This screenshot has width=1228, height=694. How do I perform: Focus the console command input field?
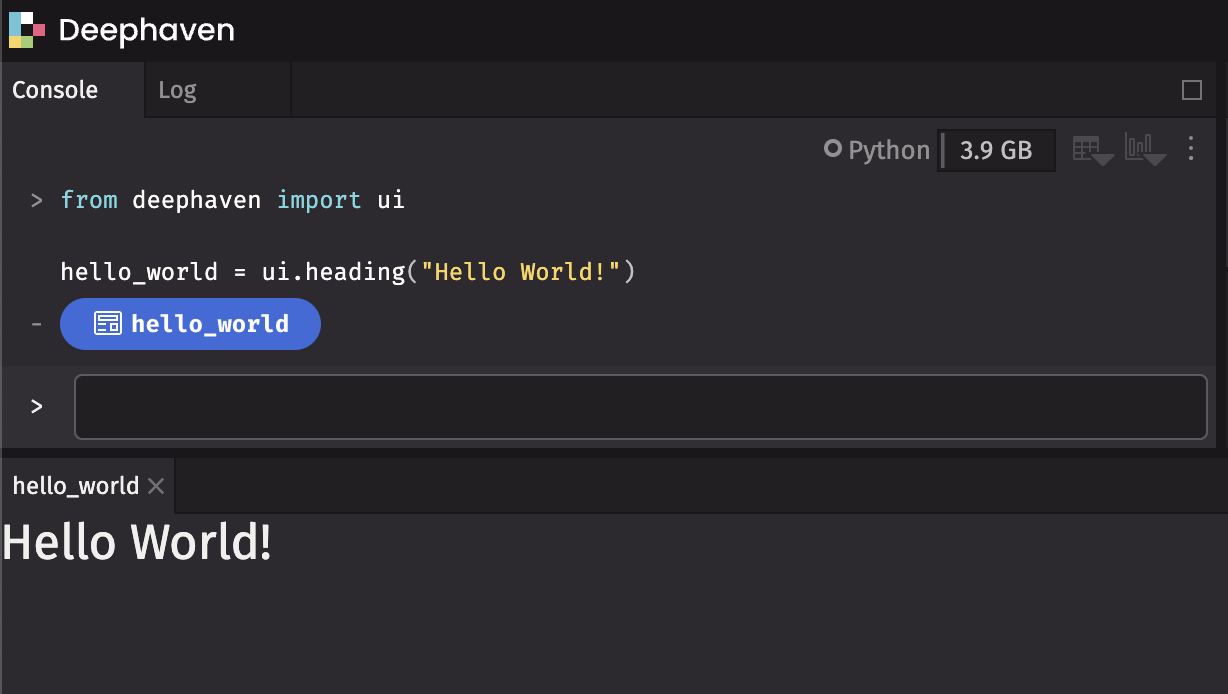coord(640,406)
